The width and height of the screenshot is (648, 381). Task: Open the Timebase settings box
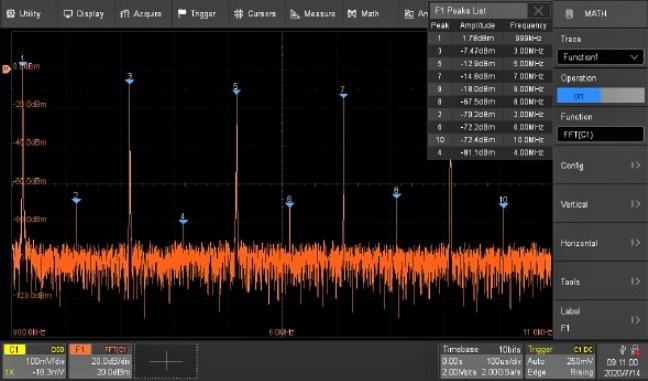tap(481, 361)
